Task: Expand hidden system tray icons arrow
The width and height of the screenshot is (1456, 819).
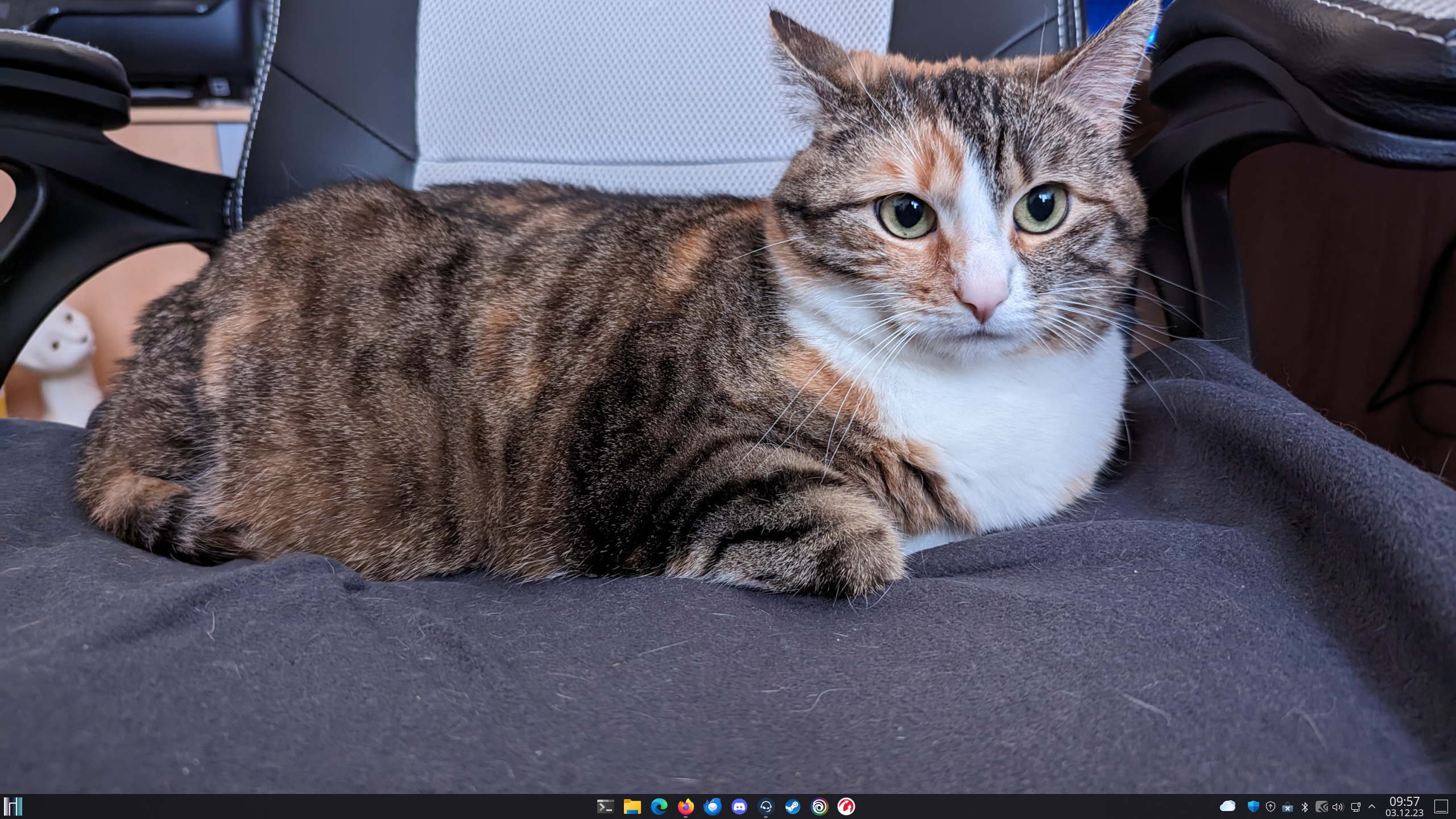Action: tap(1372, 806)
